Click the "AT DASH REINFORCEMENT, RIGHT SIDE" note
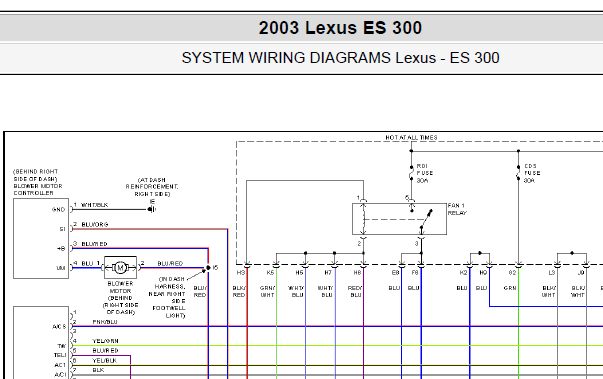Image resolution: width=603 pixels, height=379 pixels. pyautogui.click(x=152, y=187)
